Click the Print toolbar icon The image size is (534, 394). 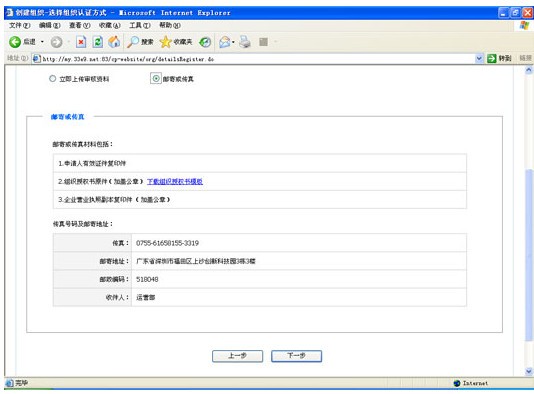tap(245, 42)
